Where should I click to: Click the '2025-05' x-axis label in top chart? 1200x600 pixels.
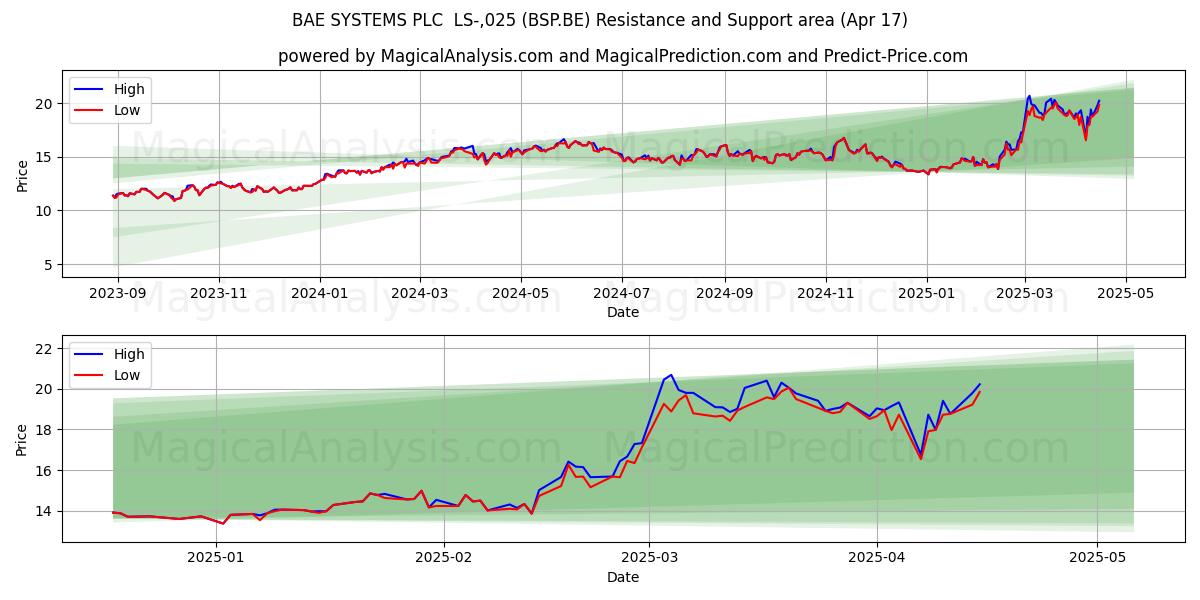(x=1125, y=295)
